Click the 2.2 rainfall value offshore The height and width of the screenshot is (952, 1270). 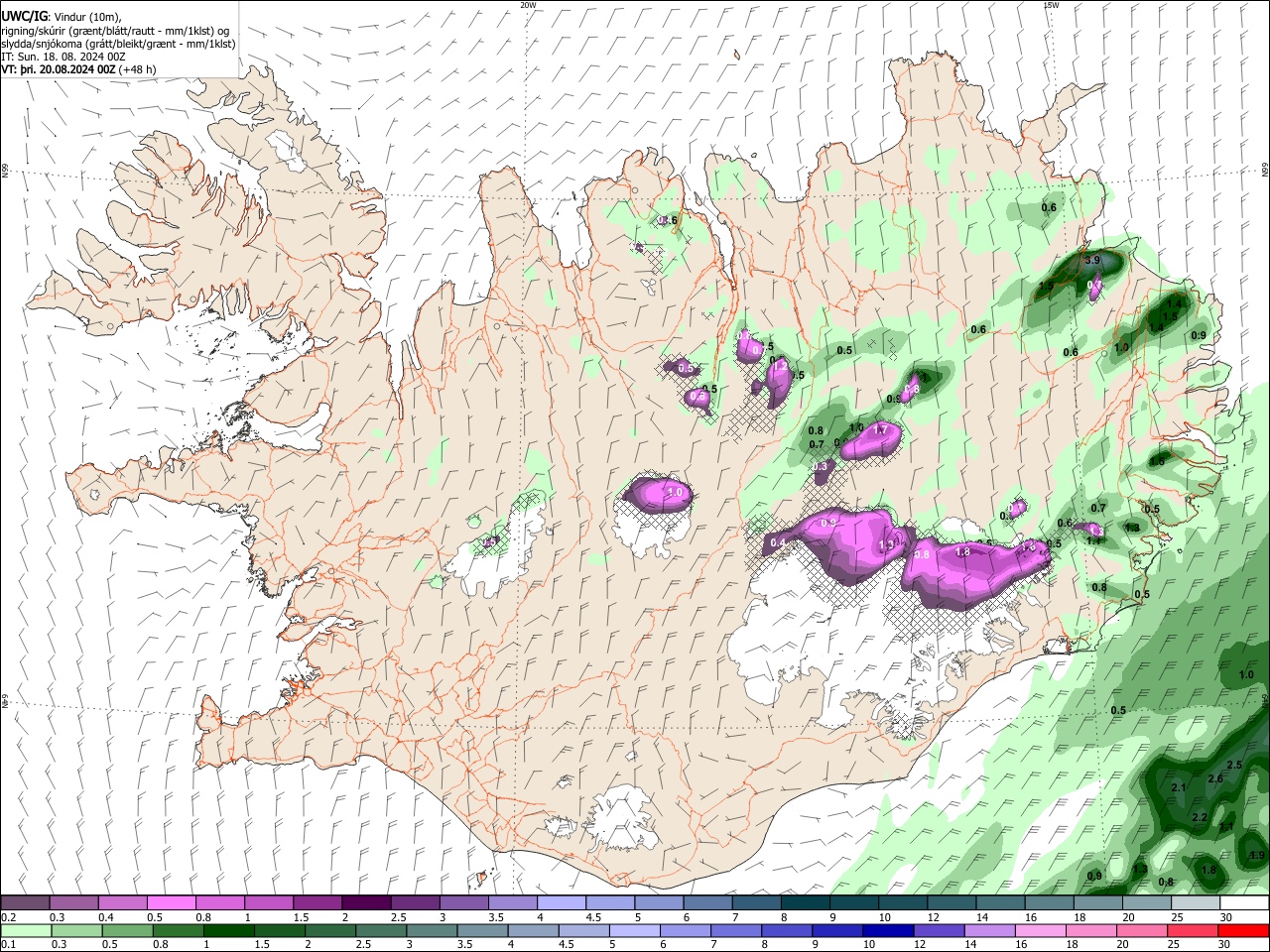1200,817
